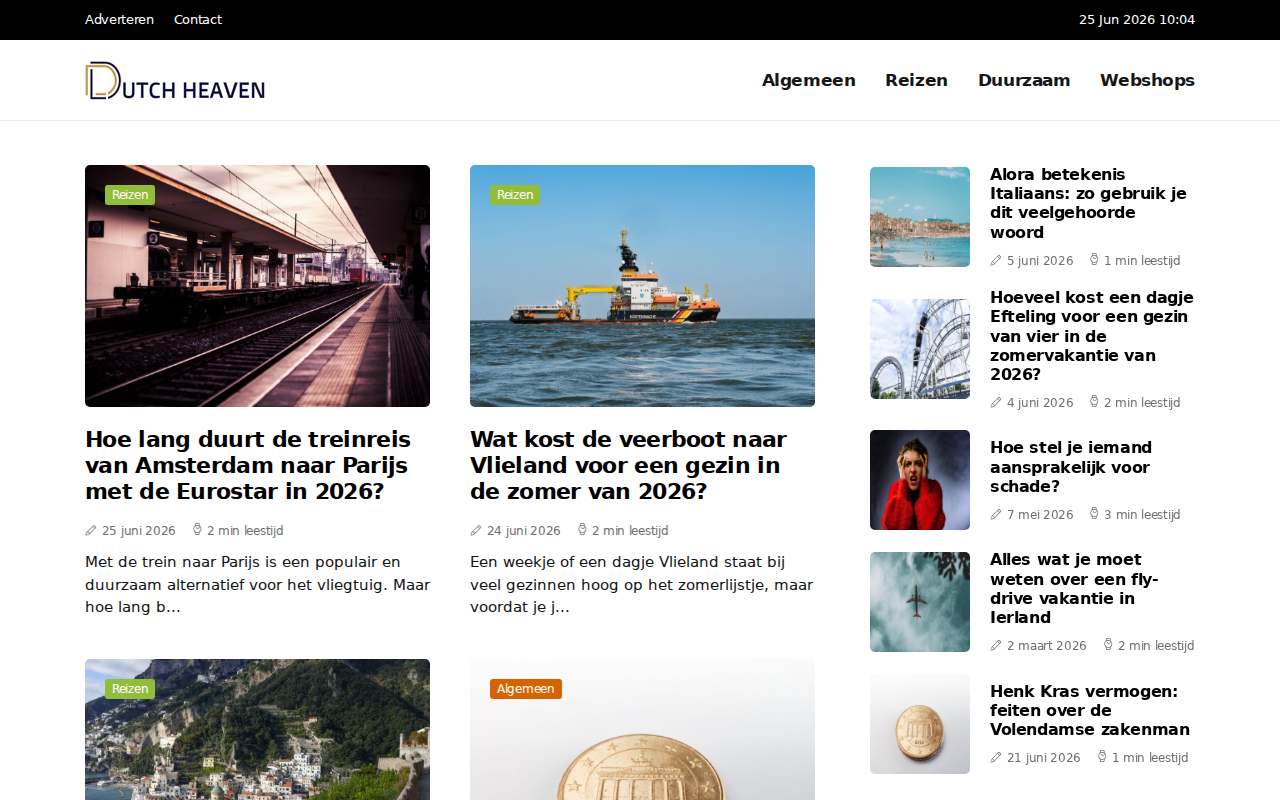The image size is (1280, 800).
Task: Open the train platform photo
Action: click(x=257, y=286)
